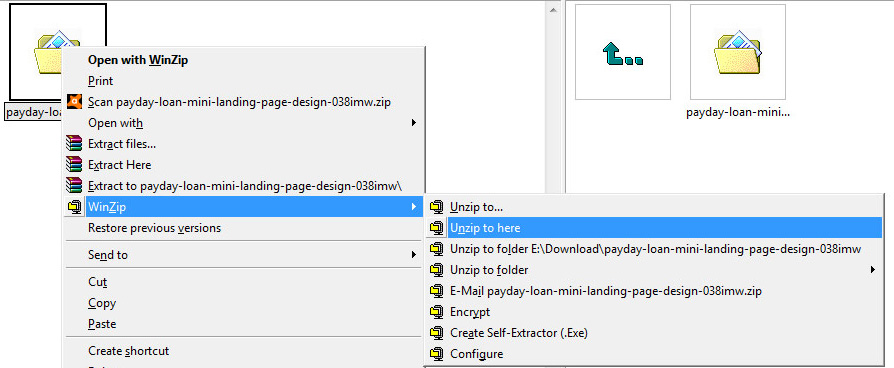894x368 pixels.
Task: Choose Extract to payday-loan-mini-landing-page-design-038imw\
Action: (x=244, y=185)
